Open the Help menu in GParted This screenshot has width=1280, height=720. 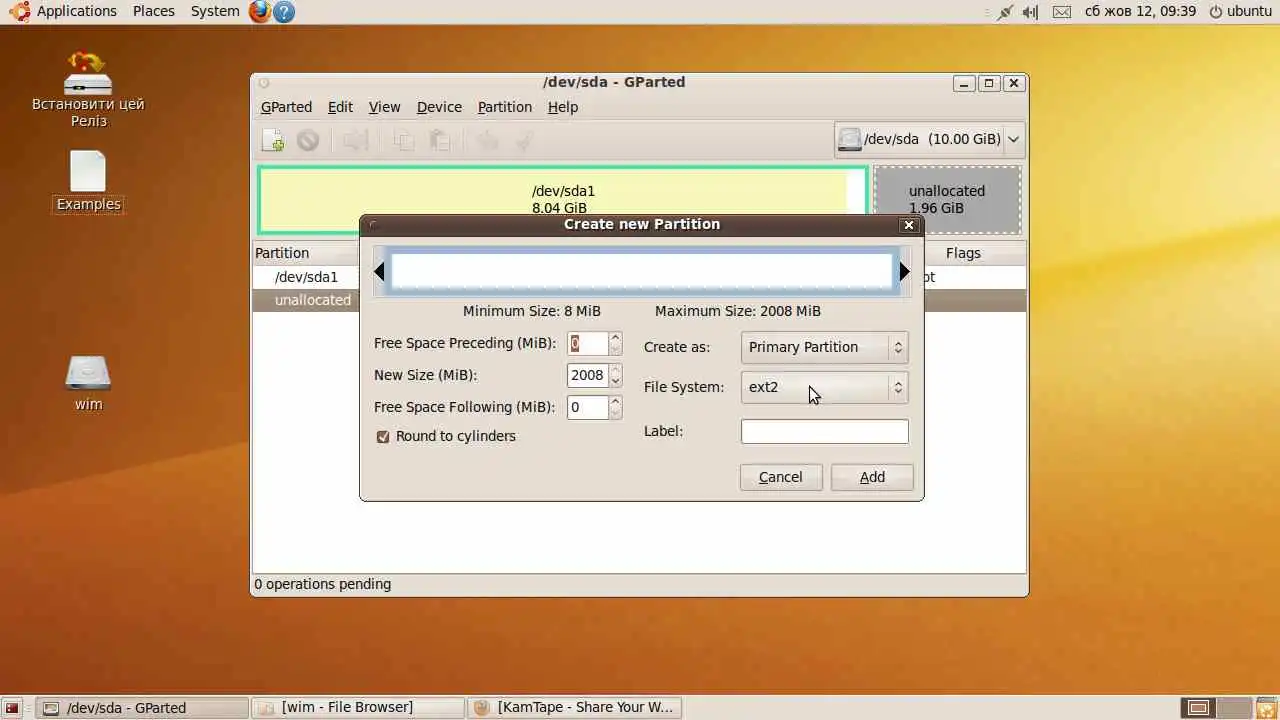[563, 107]
